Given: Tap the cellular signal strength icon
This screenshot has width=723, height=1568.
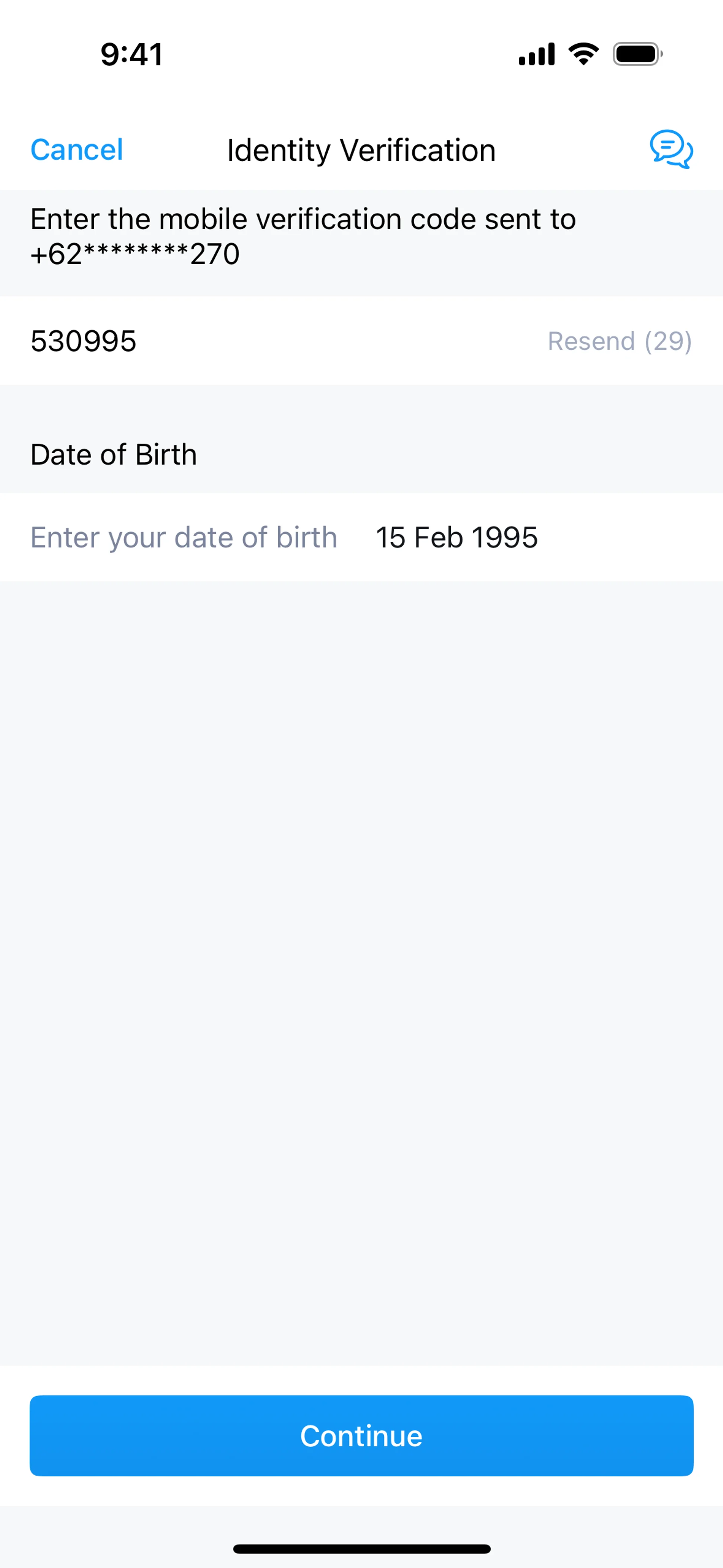Looking at the screenshot, I should coord(536,54).
